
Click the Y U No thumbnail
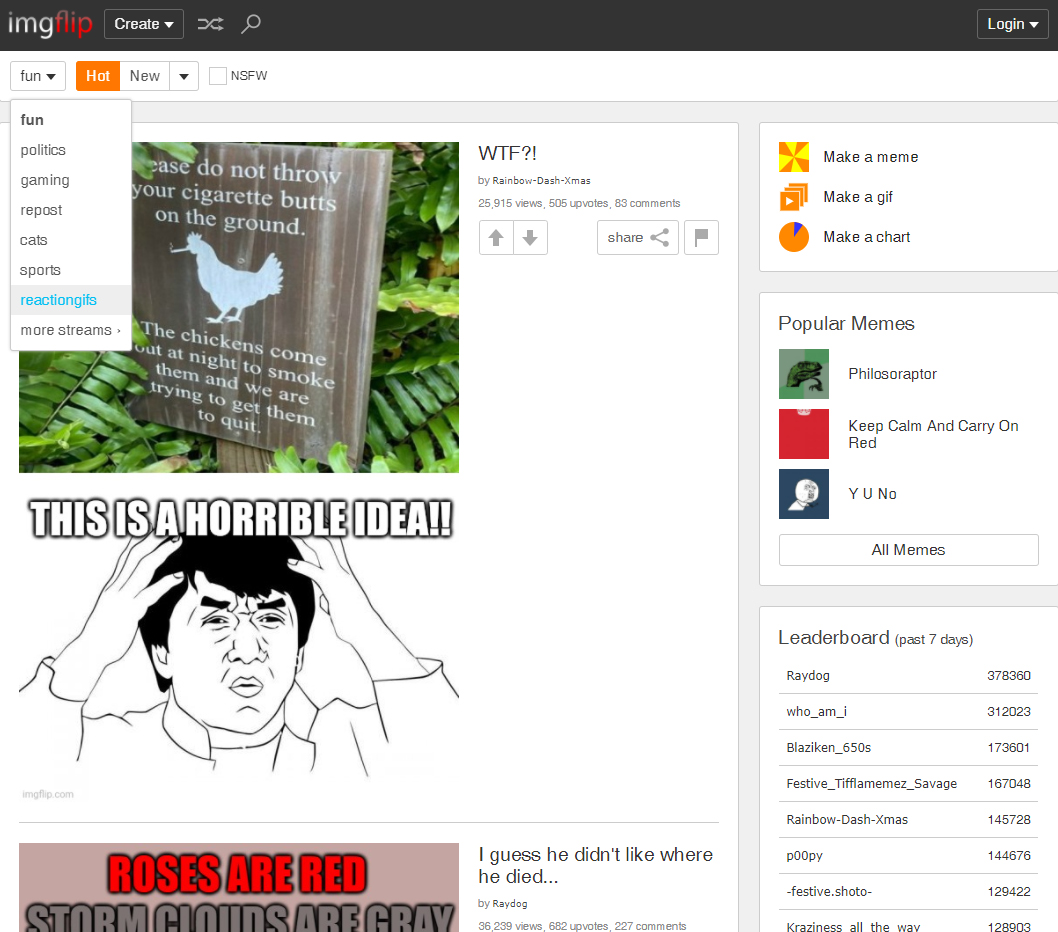pos(804,494)
